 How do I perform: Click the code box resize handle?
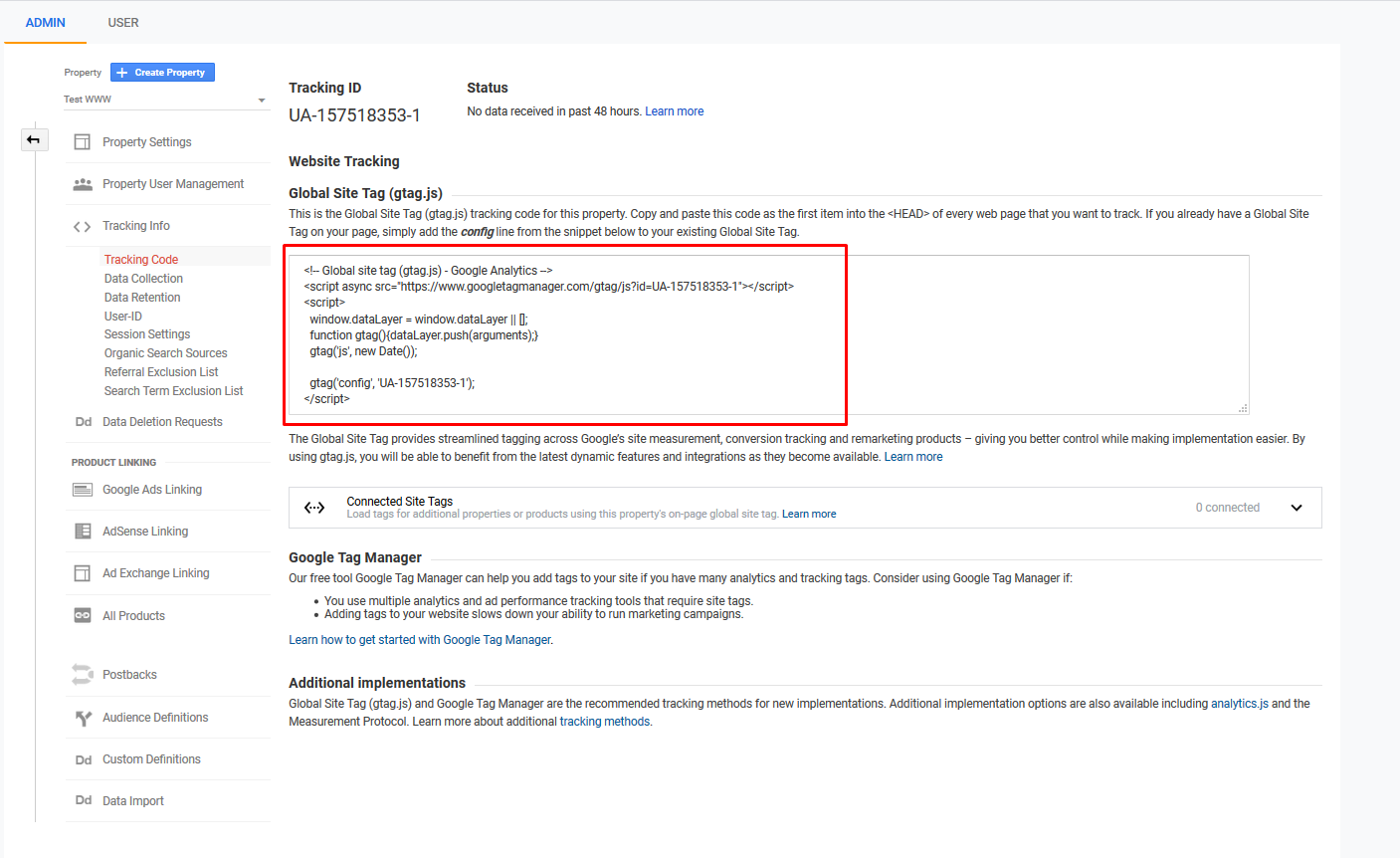pyautogui.click(x=1243, y=408)
